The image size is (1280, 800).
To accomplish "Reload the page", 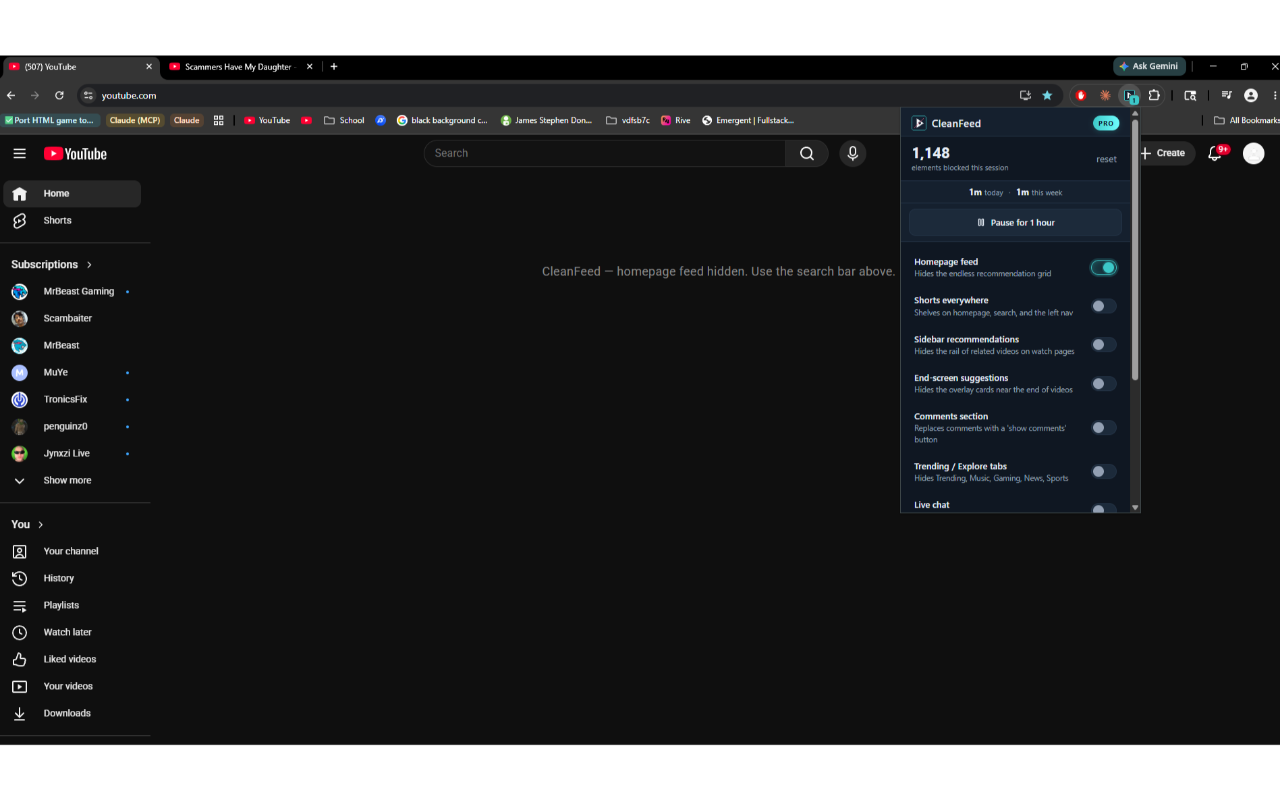I will (59, 95).
